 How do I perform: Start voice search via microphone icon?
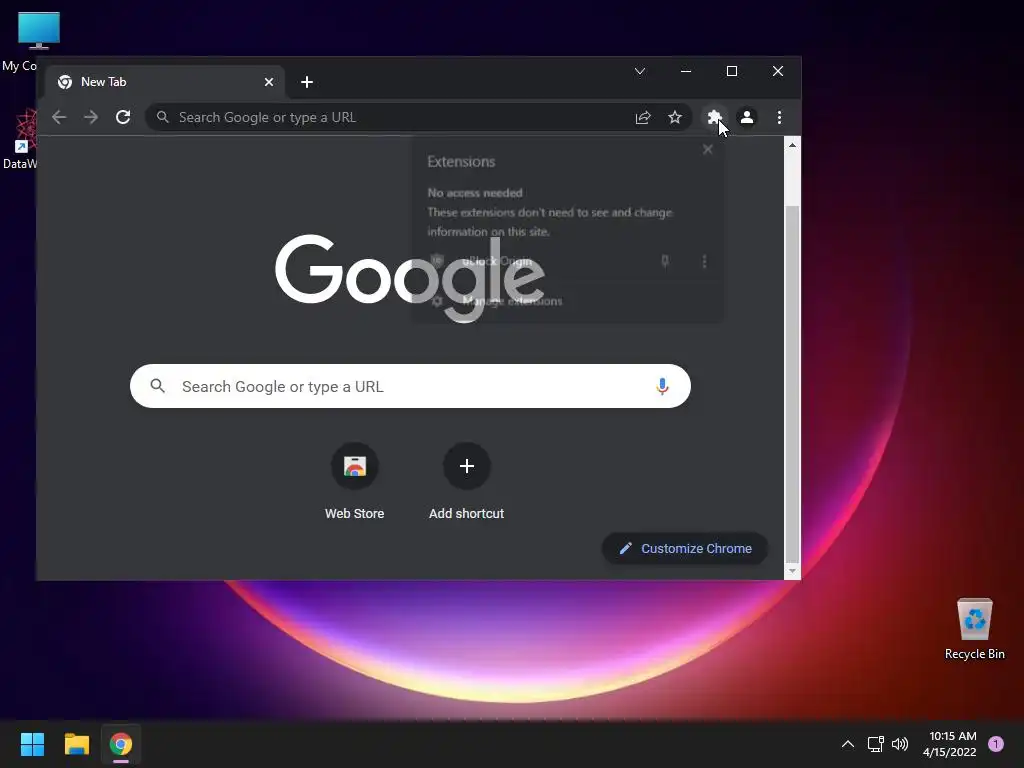coord(662,386)
